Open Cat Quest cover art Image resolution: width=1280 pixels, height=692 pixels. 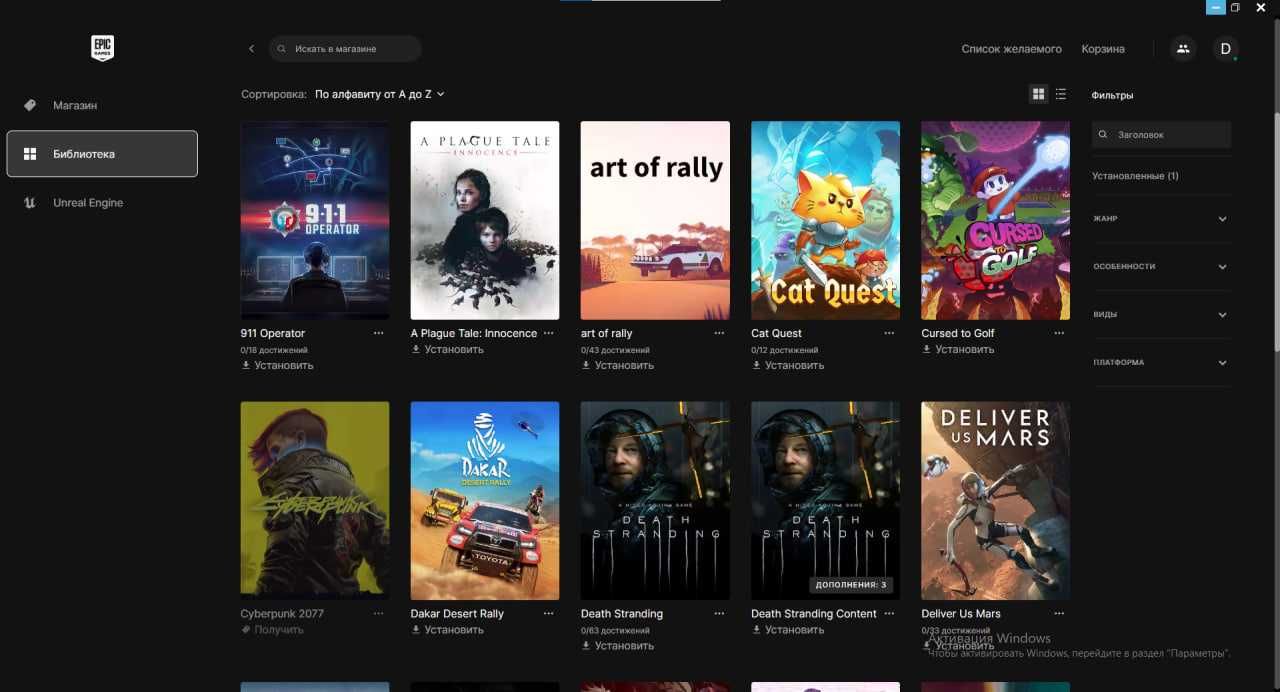[x=825, y=220]
